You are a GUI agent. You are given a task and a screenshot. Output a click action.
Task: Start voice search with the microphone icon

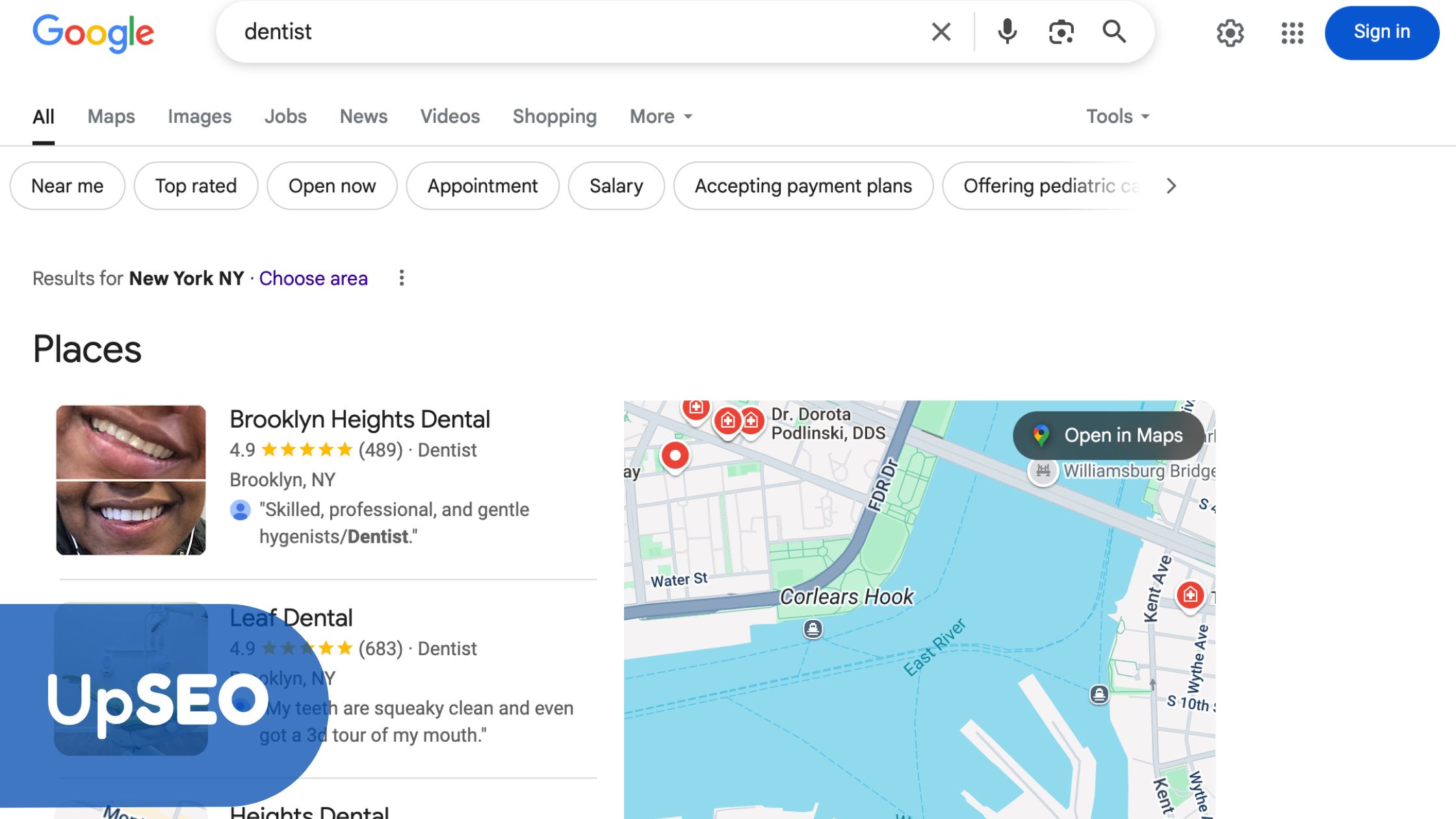tap(1007, 31)
